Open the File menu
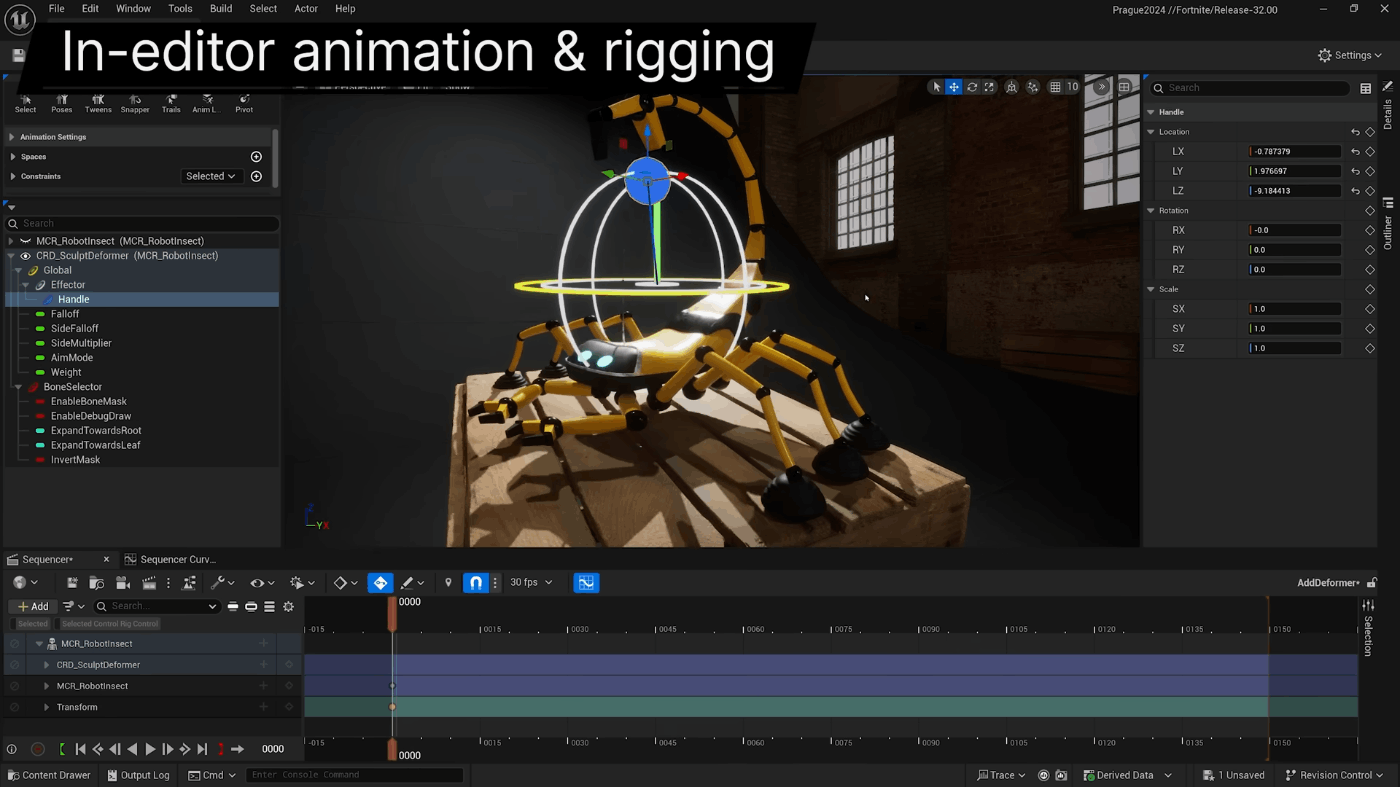This screenshot has width=1400, height=787. point(56,9)
